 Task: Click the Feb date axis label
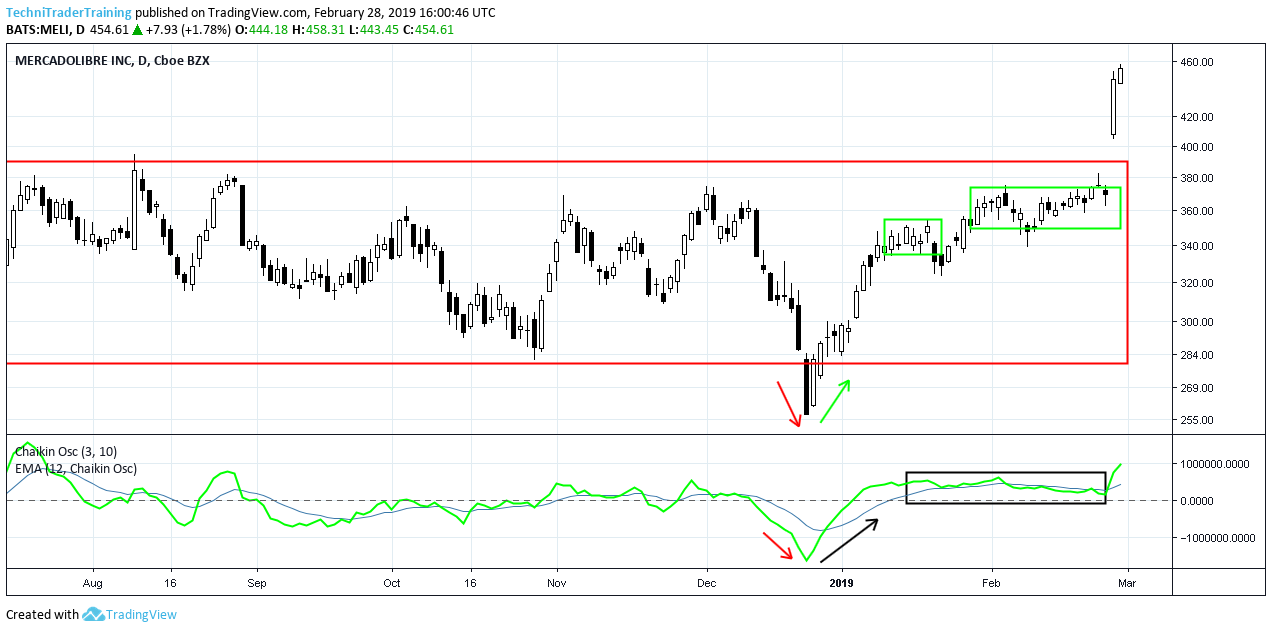coord(992,582)
